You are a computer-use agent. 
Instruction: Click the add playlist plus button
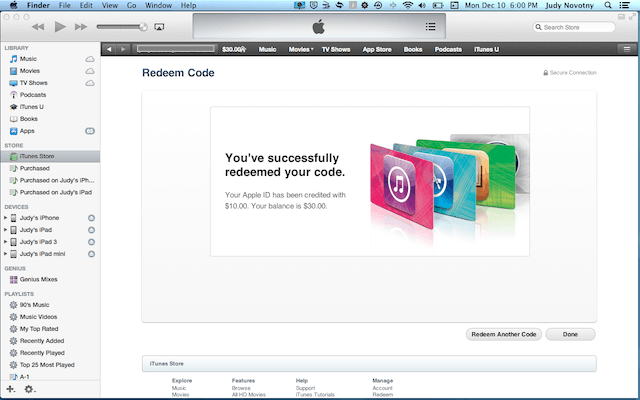(x=11, y=389)
